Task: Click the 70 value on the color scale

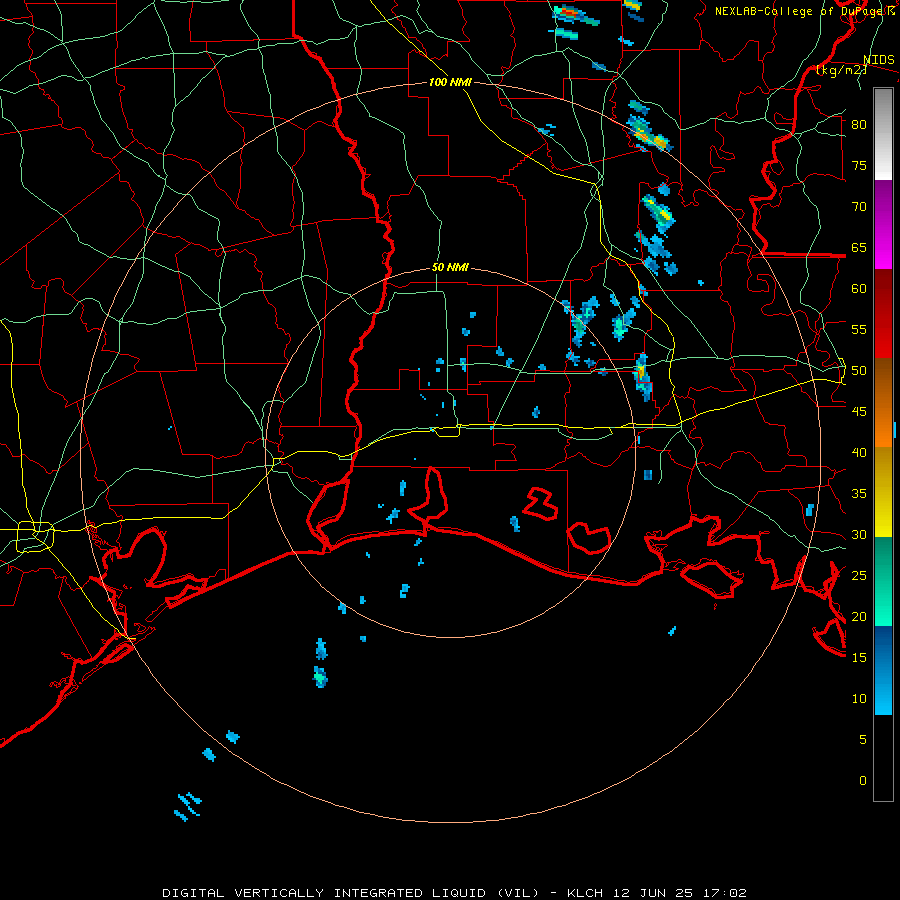Action: (x=859, y=207)
